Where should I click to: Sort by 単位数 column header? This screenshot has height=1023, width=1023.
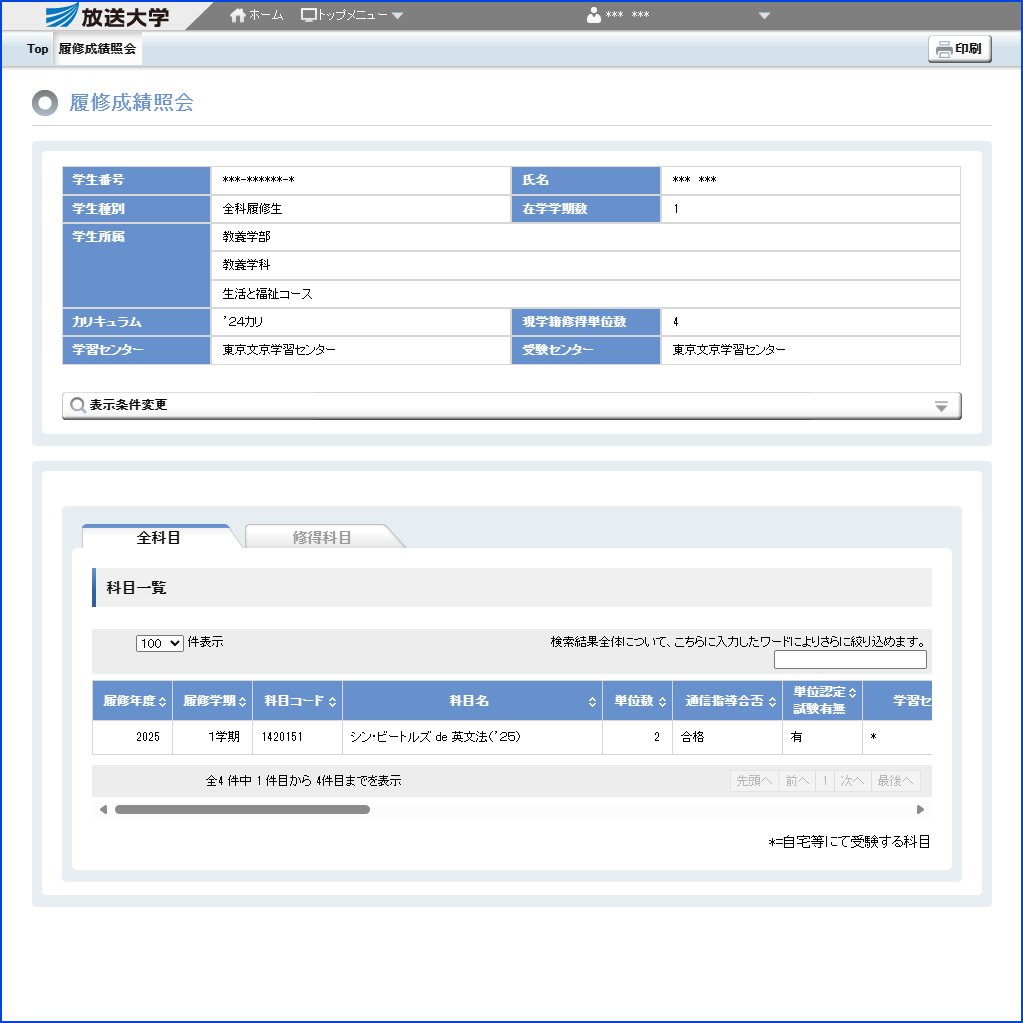636,701
